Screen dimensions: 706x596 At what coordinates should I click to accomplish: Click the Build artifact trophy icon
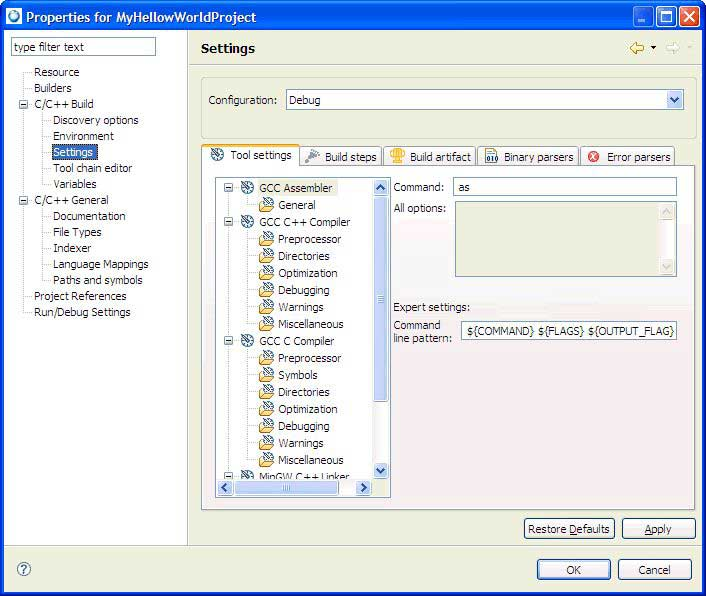pyautogui.click(x=397, y=156)
